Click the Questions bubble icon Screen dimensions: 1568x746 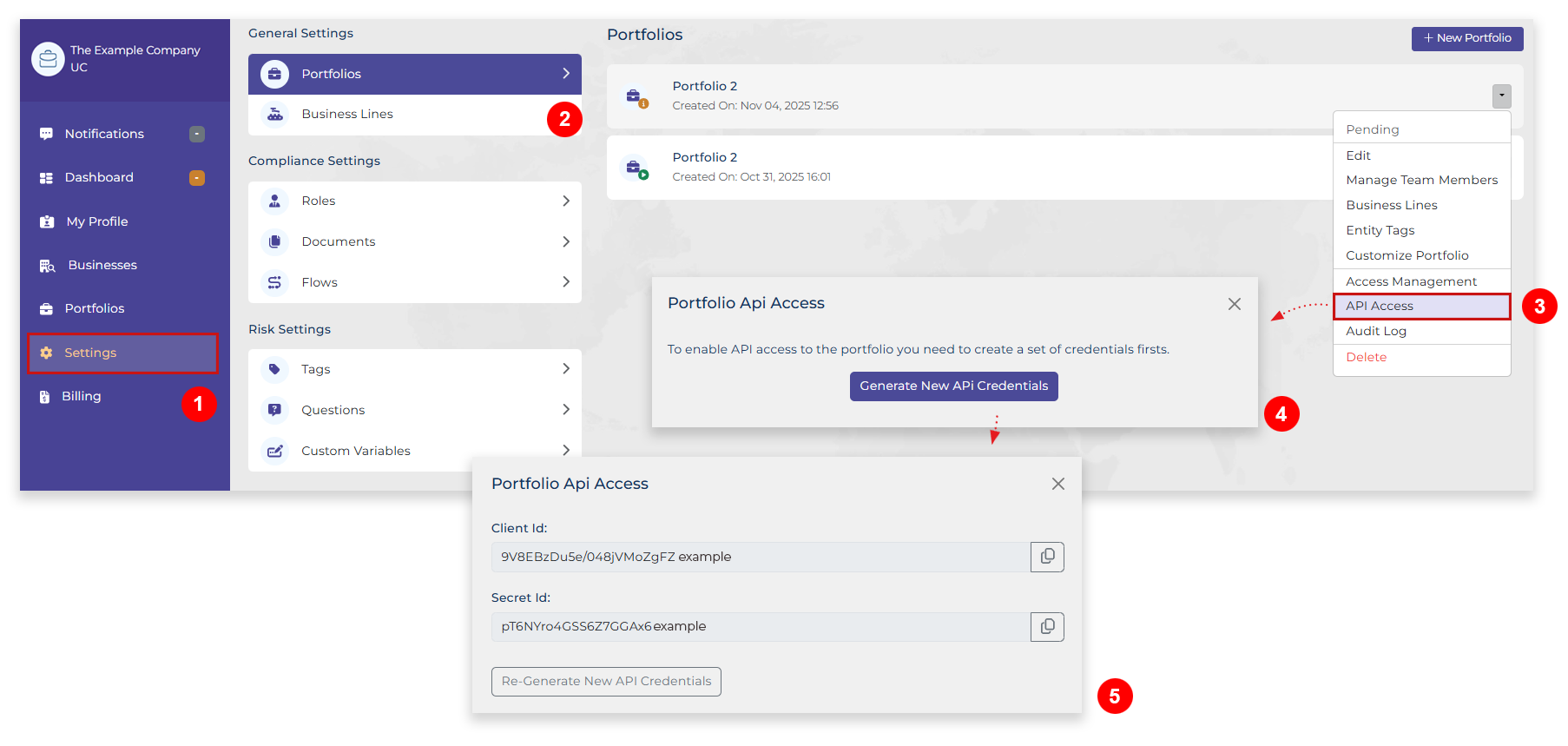(274, 410)
